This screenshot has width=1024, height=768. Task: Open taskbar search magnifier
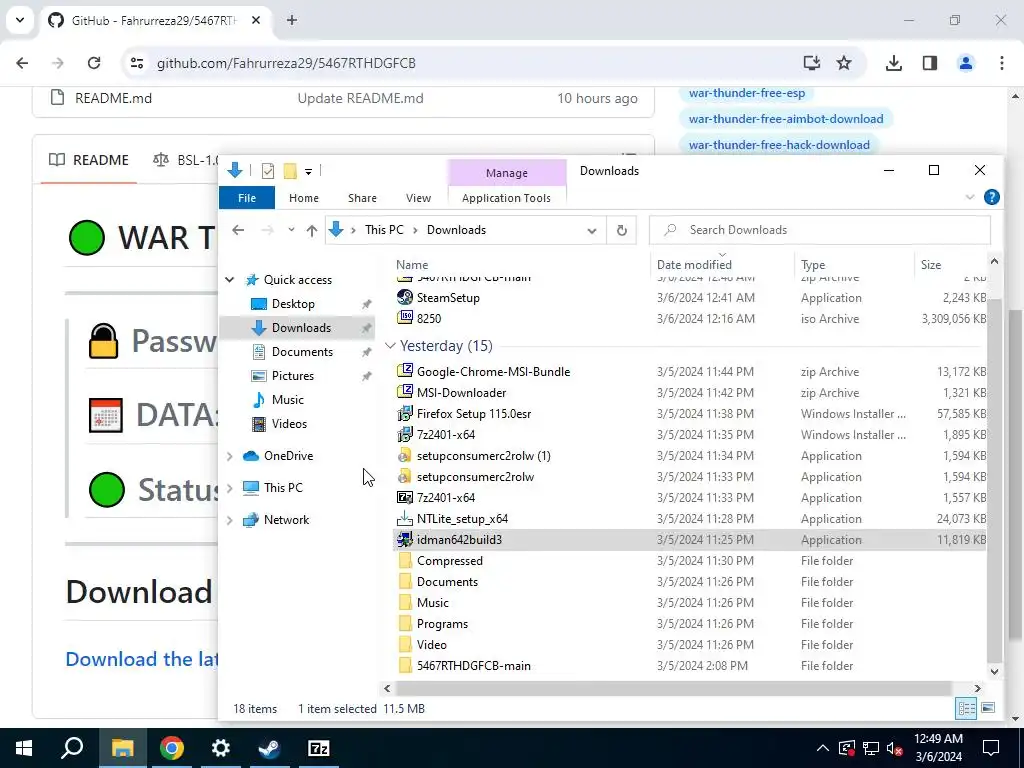[72, 748]
